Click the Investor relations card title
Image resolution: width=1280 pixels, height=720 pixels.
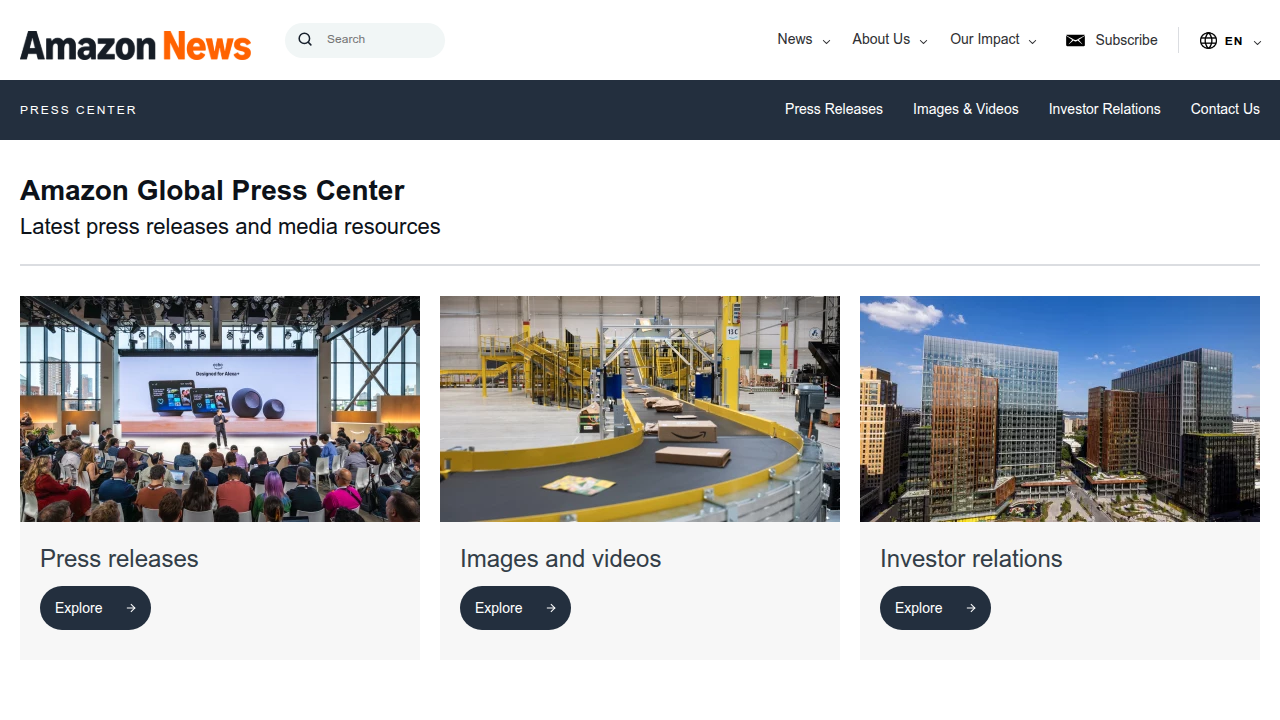click(x=971, y=559)
